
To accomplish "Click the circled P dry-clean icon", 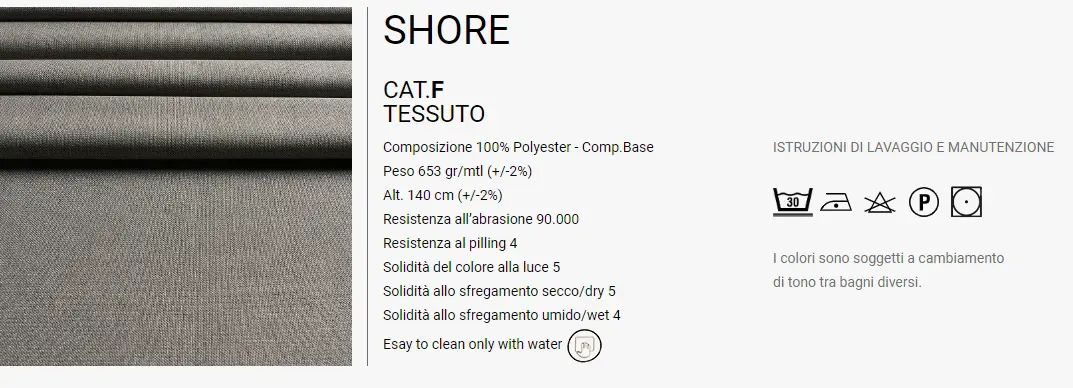I will 924,203.
